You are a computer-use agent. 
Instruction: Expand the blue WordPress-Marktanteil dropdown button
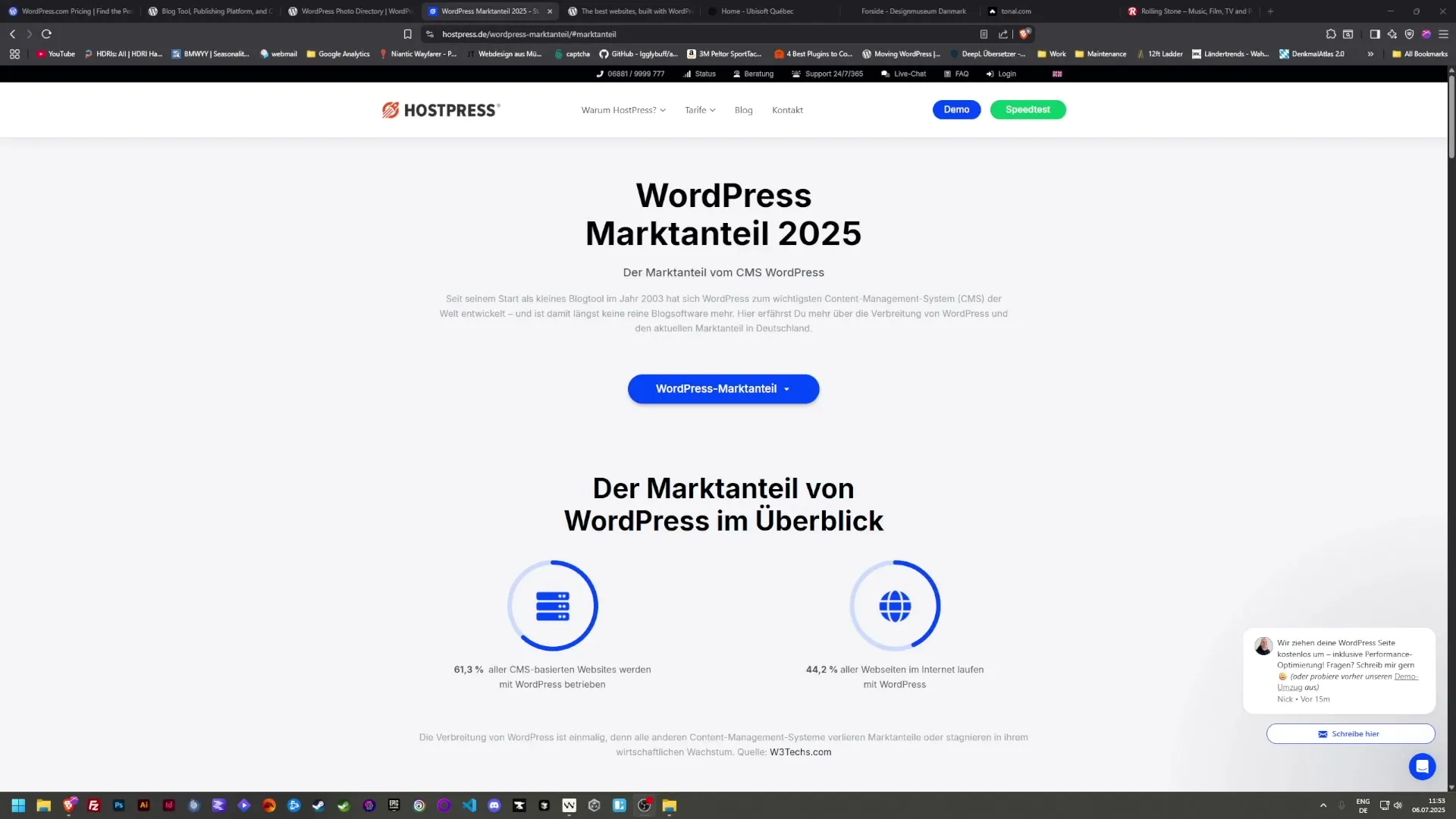coord(723,388)
